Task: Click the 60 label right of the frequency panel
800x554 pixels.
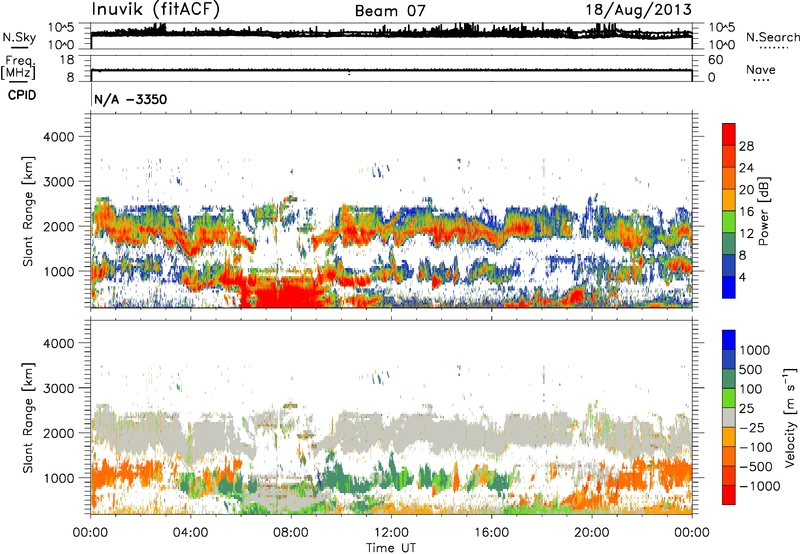Action: click(715, 60)
